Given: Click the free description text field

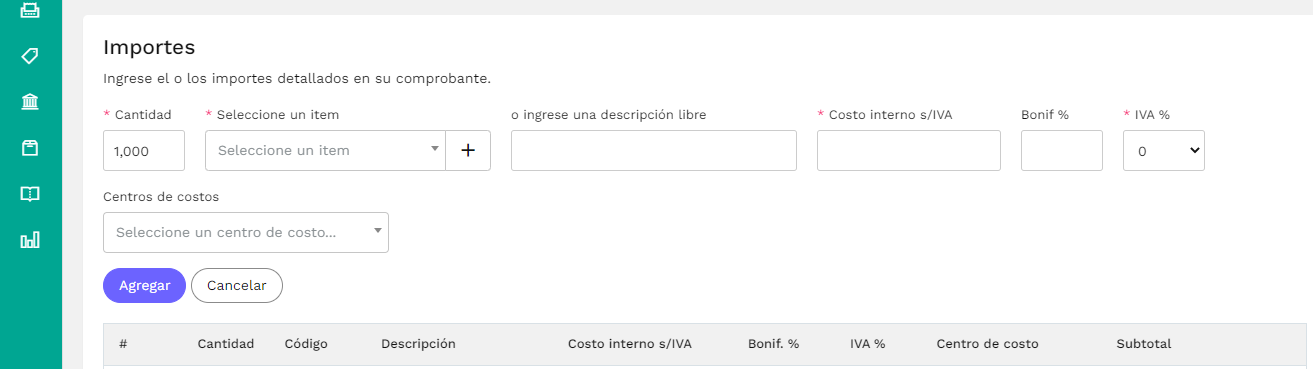Looking at the screenshot, I should pyautogui.click(x=654, y=150).
